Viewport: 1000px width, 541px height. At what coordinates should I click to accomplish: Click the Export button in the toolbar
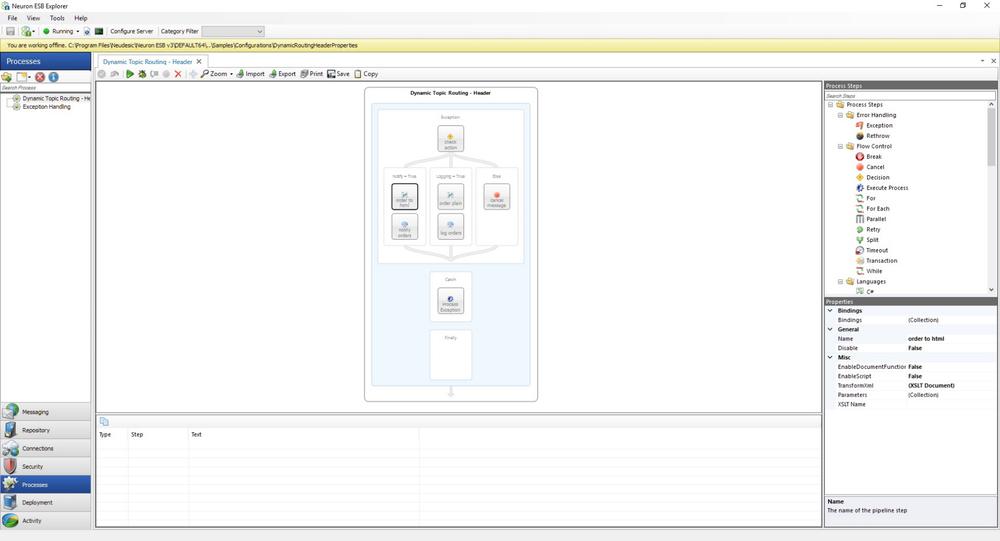[x=281, y=74]
